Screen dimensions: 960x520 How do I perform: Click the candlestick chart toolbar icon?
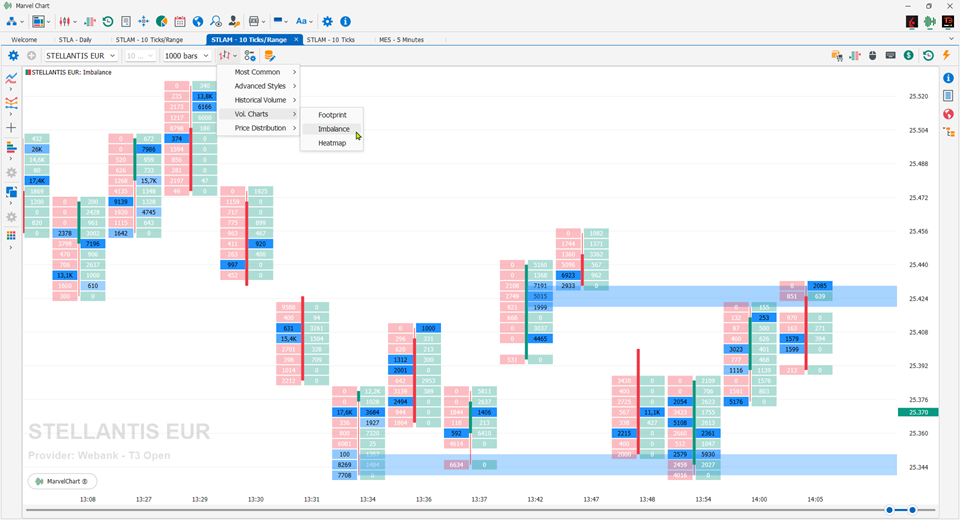(x=64, y=21)
